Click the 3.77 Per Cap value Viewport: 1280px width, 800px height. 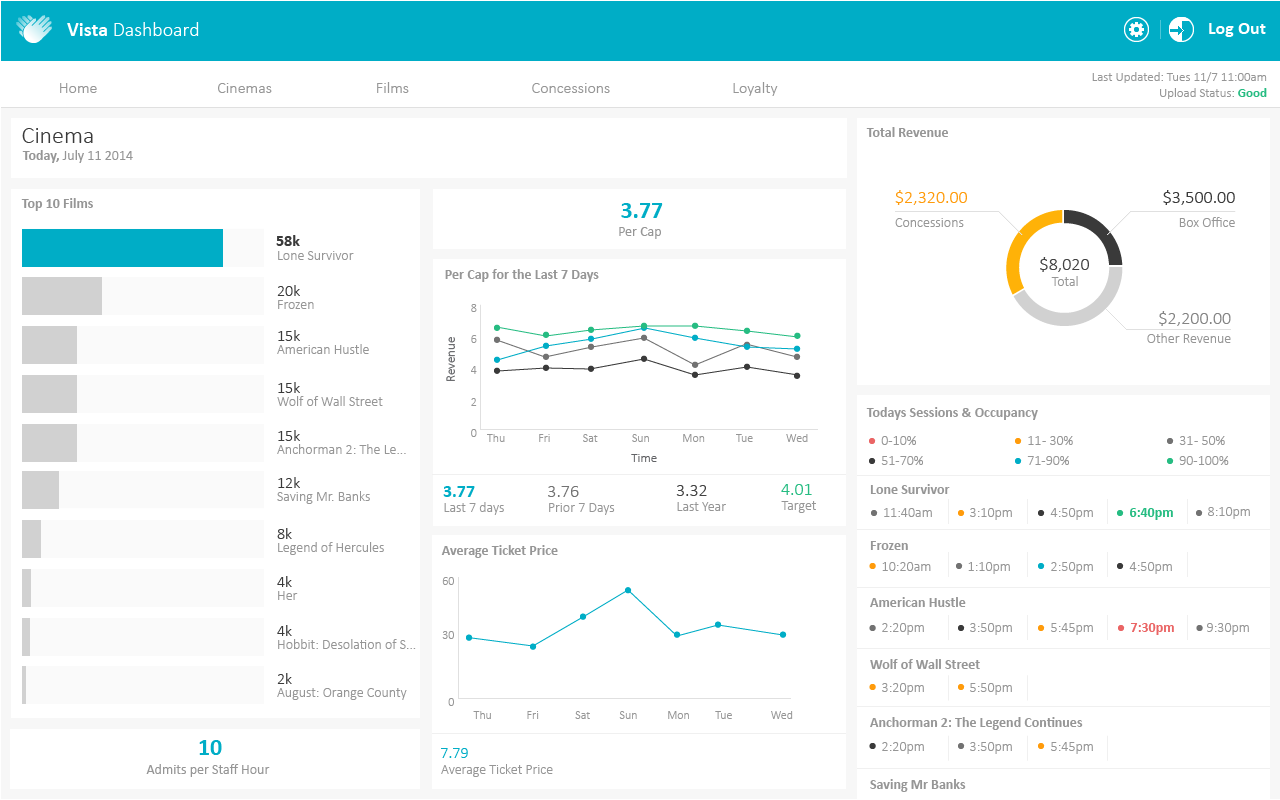pyautogui.click(x=641, y=211)
